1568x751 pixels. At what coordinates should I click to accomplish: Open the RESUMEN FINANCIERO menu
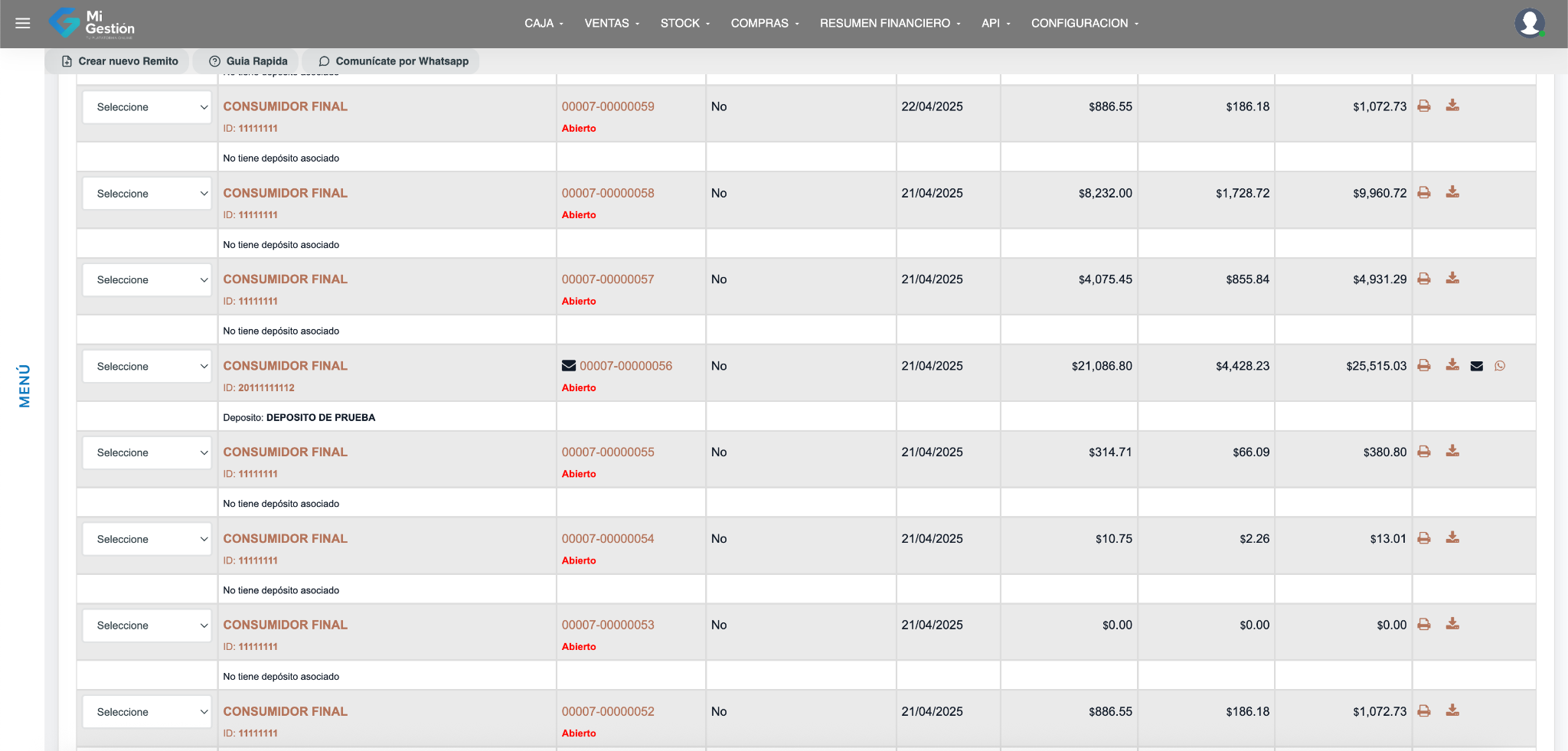tap(889, 23)
